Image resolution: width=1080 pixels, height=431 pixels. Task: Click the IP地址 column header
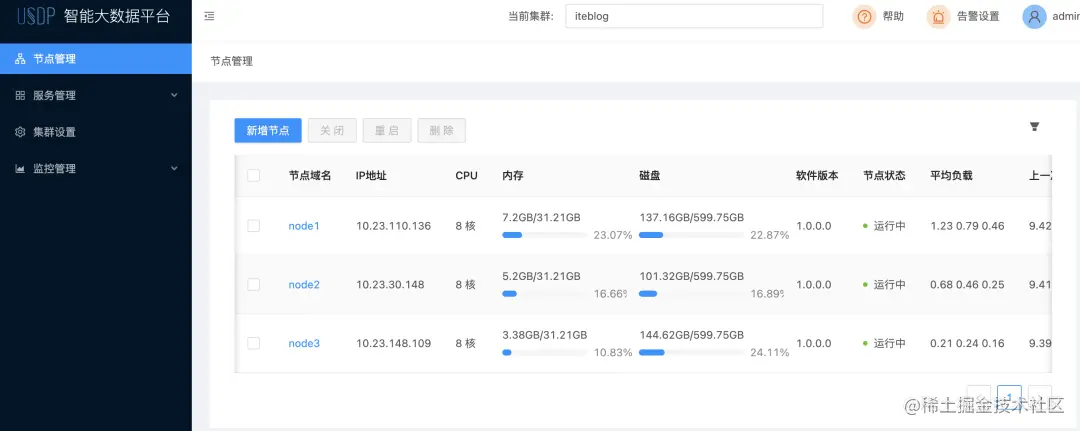tap(371, 176)
